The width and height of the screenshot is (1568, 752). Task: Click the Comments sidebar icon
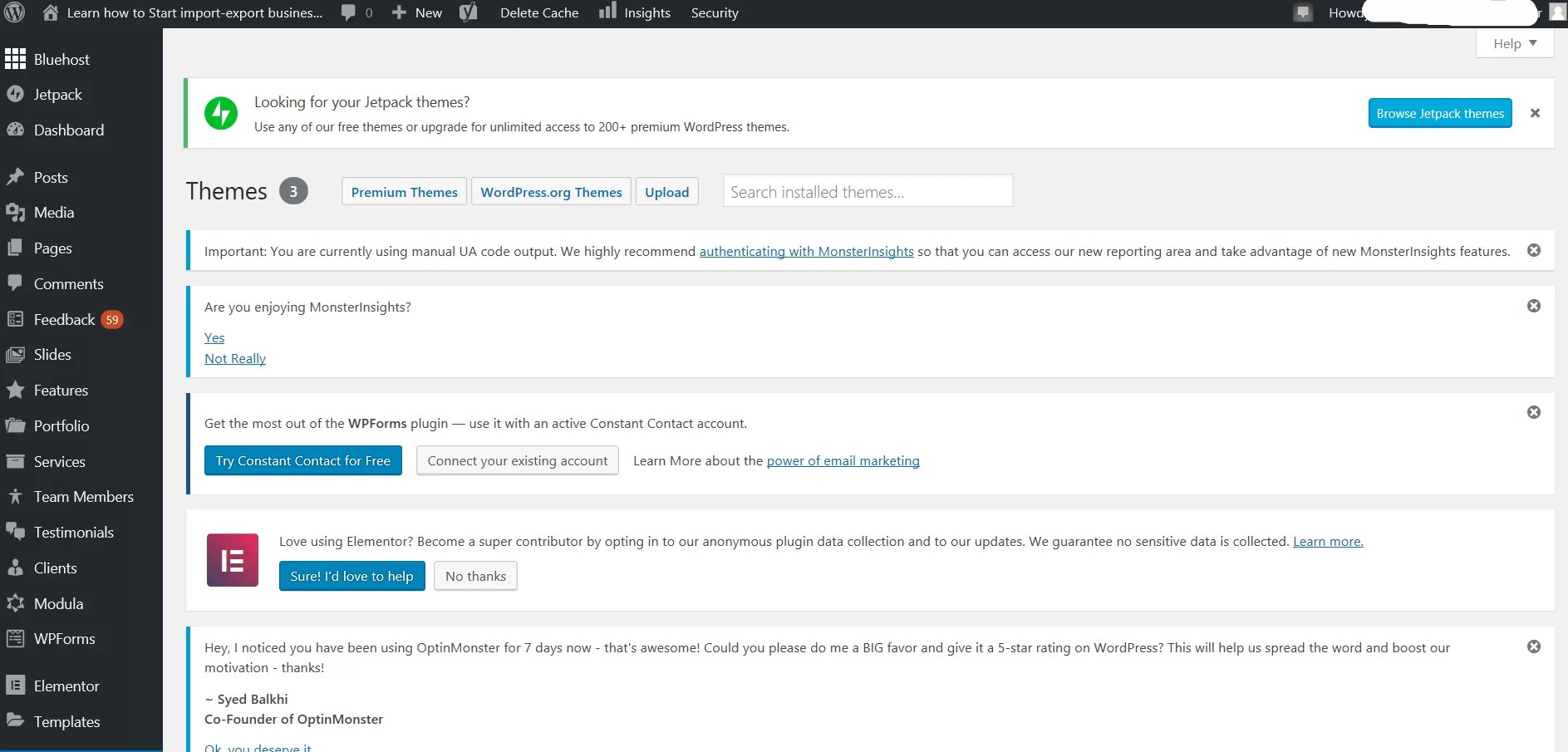15,283
